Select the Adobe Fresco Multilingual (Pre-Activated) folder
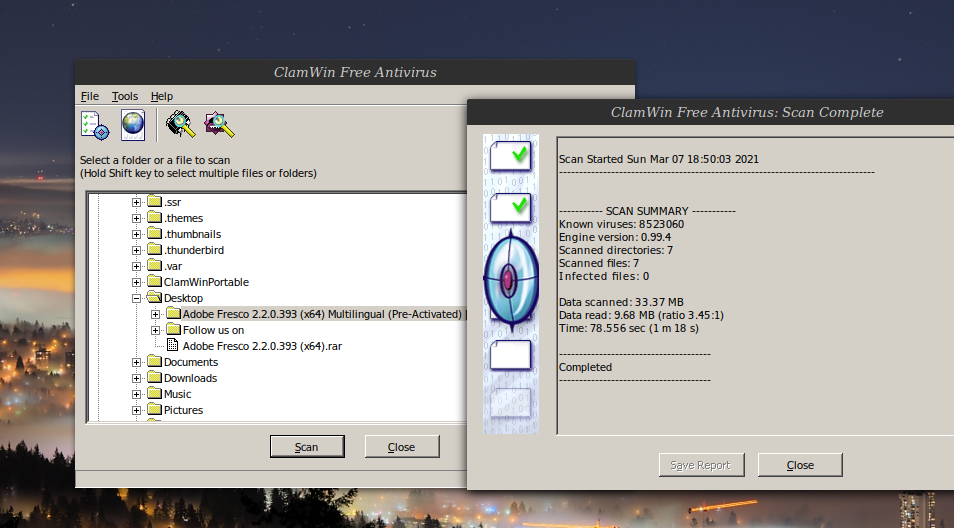The image size is (954, 528). pyautogui.click(x=324, y=314)
